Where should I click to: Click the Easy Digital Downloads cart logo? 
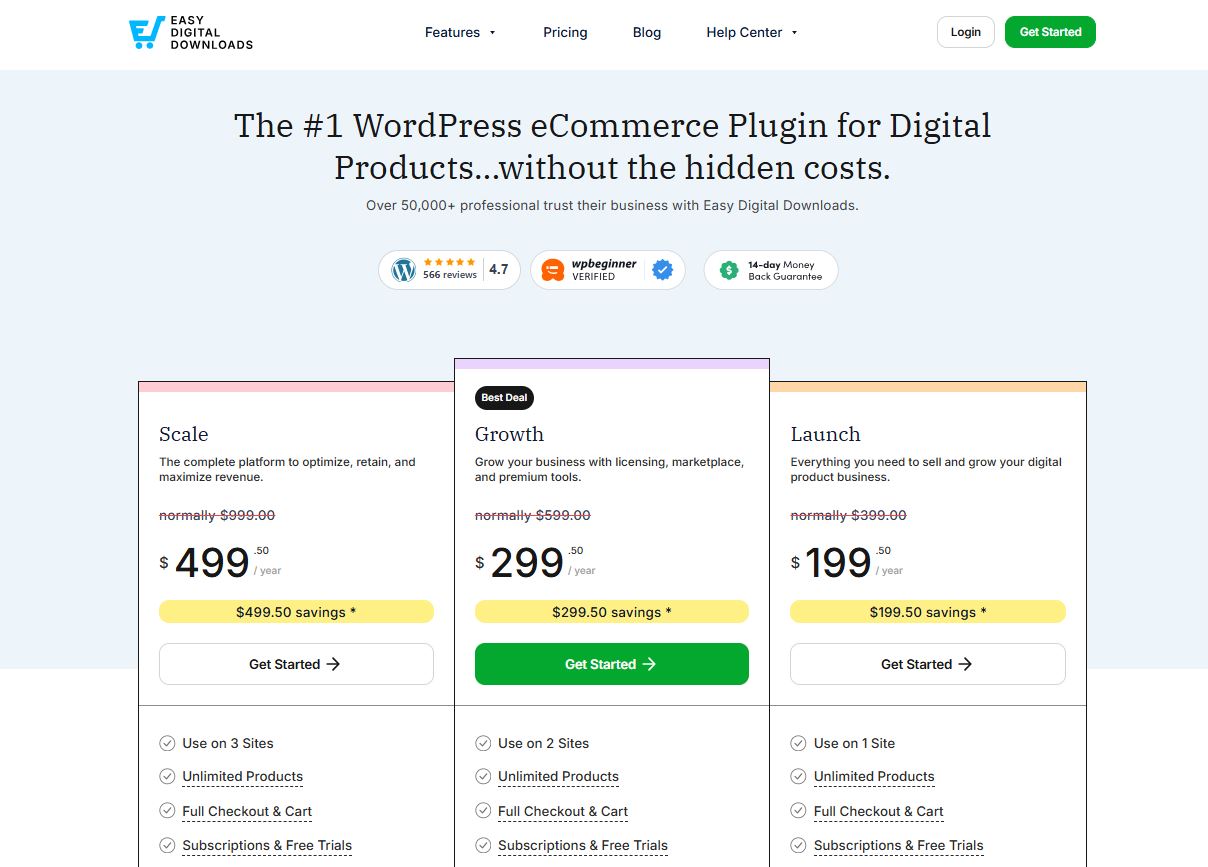click(x=147, y=31)
